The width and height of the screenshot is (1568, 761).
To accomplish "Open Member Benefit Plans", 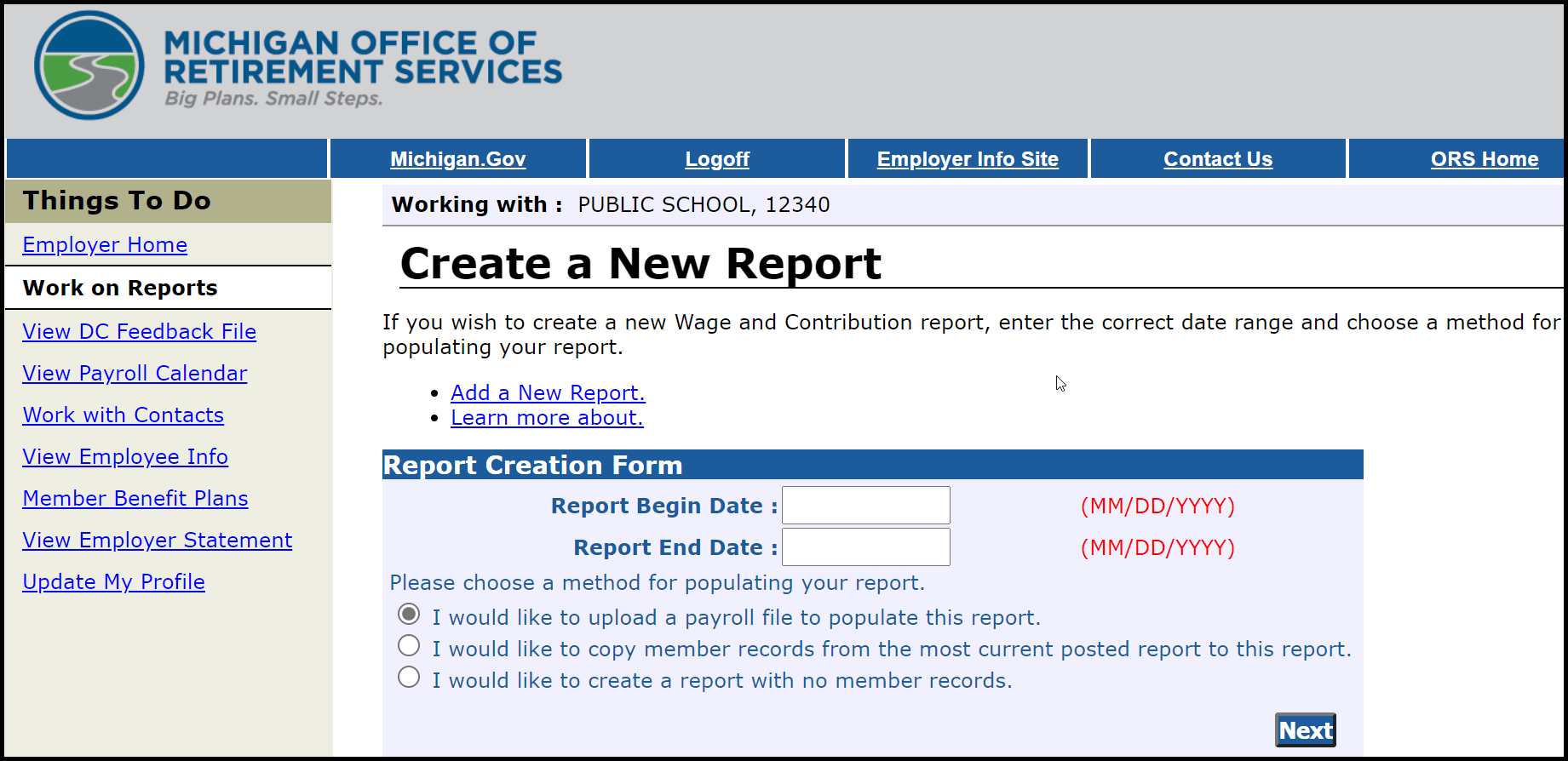I will point(135,499).
